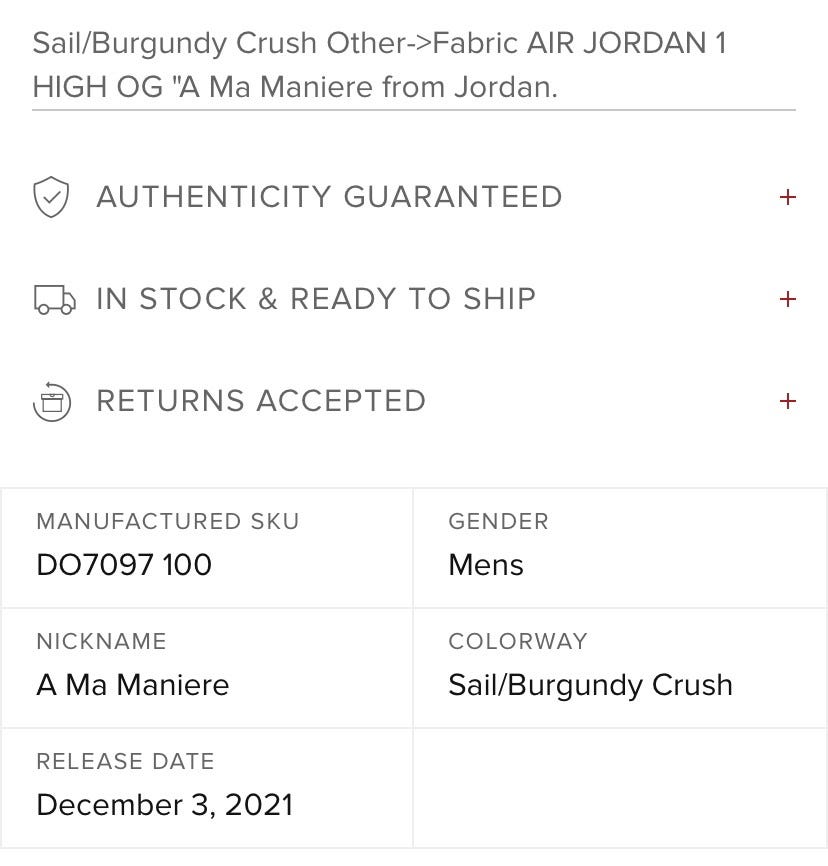Click the colorway value Sail/Burgundy Crush
828x866 pixels.
click(x=590, y=686)
